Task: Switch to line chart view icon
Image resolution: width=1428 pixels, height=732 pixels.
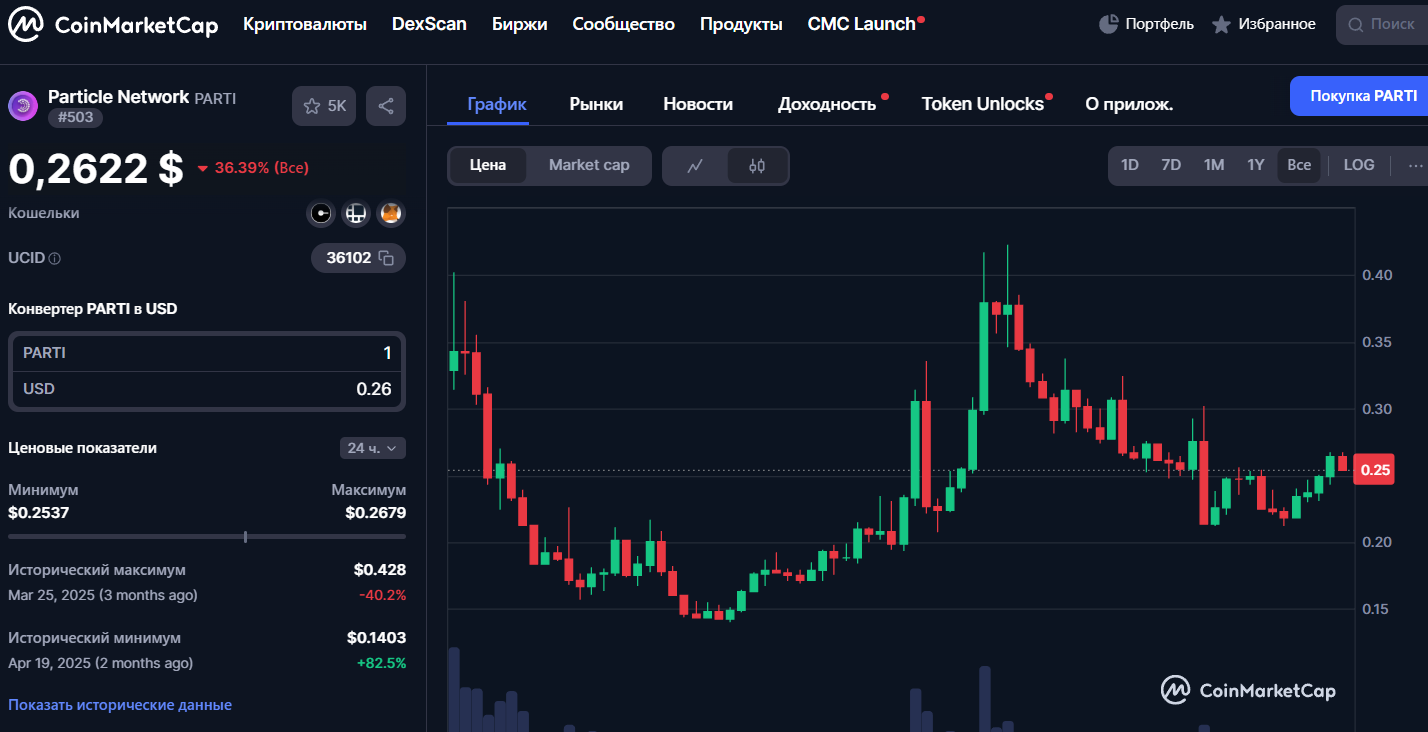Action: 696,166
